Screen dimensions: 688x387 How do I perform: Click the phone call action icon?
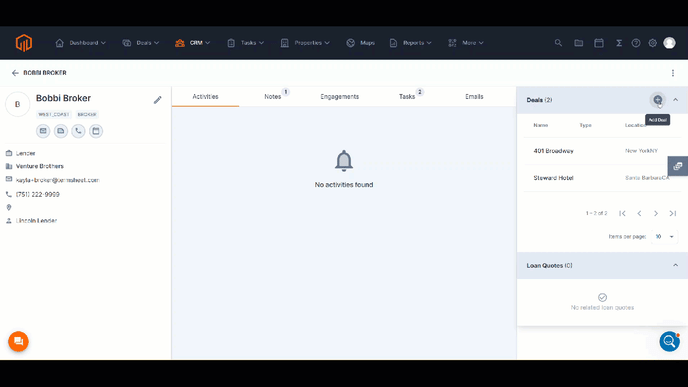coord(78,131)
